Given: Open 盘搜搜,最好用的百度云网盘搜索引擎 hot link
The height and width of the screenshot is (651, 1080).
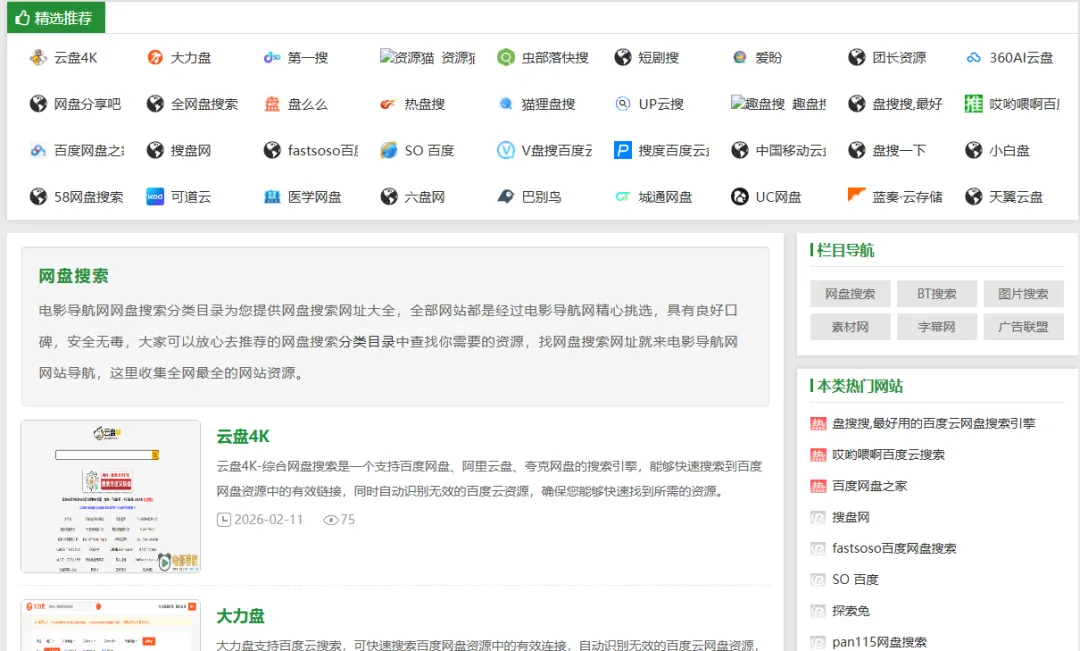Looking at the screenshot, I should point(933,424).
